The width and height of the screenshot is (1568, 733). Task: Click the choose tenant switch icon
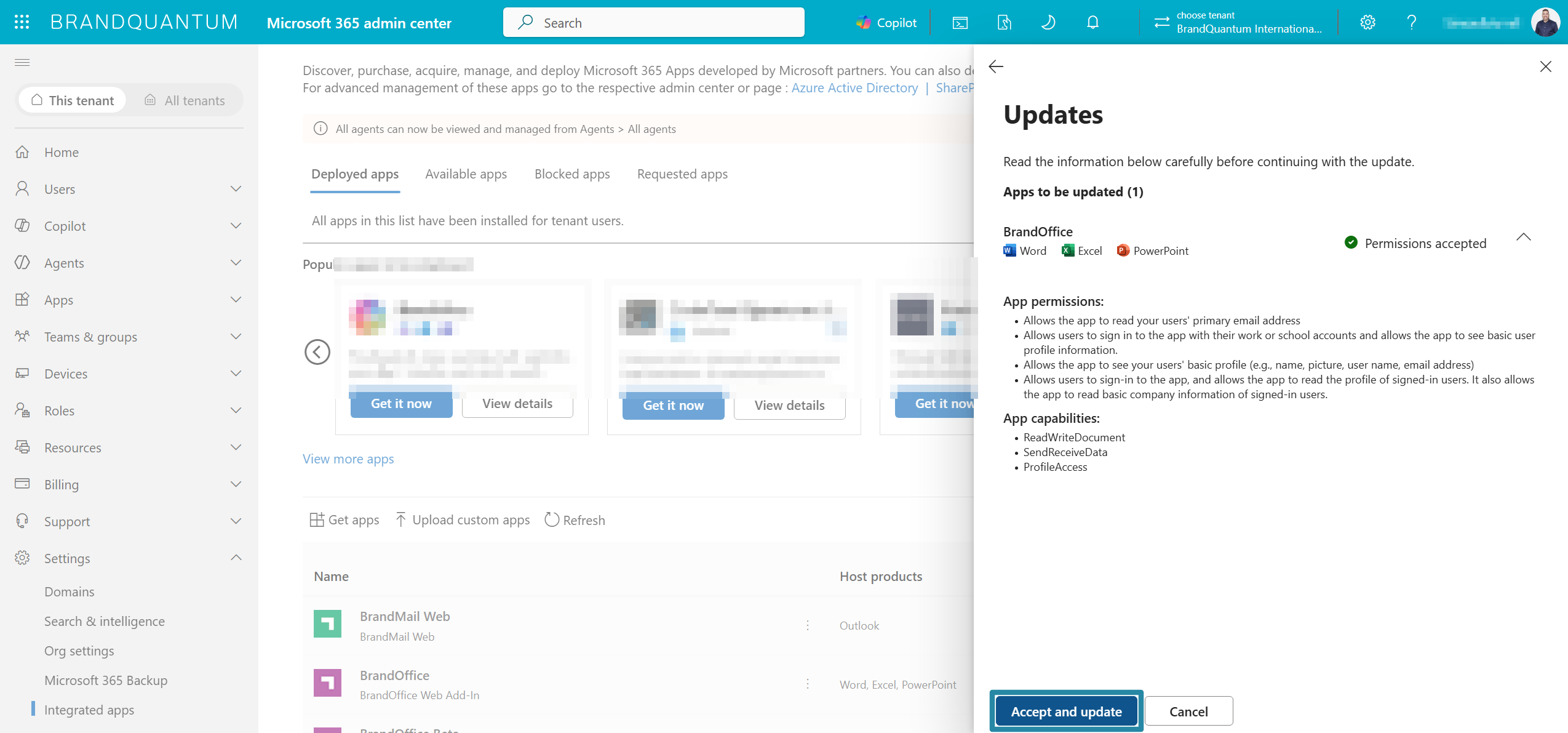(1161, 23)
